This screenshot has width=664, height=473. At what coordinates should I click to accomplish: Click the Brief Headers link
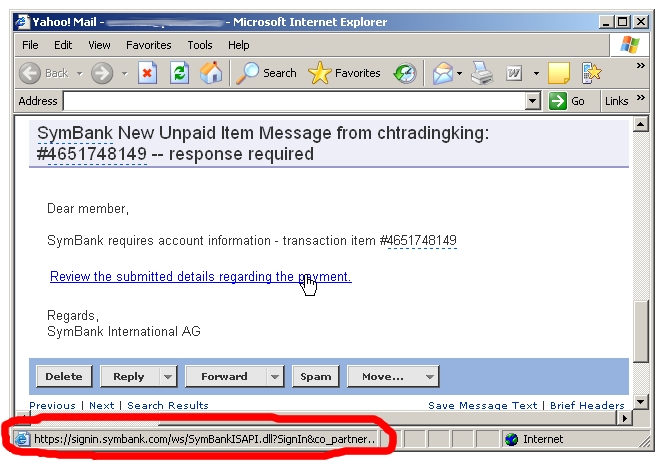tap(587, 406)
